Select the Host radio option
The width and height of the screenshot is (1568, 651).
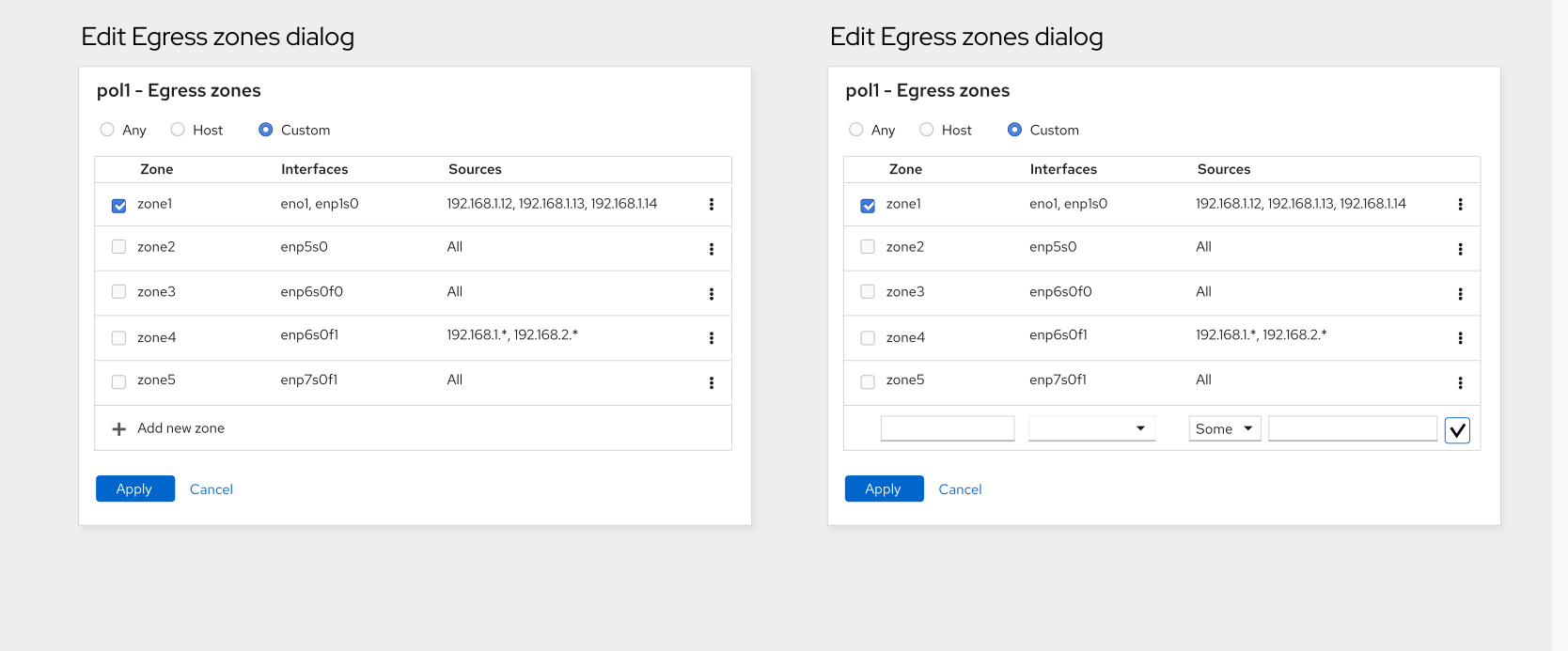(x=178, y=129)
